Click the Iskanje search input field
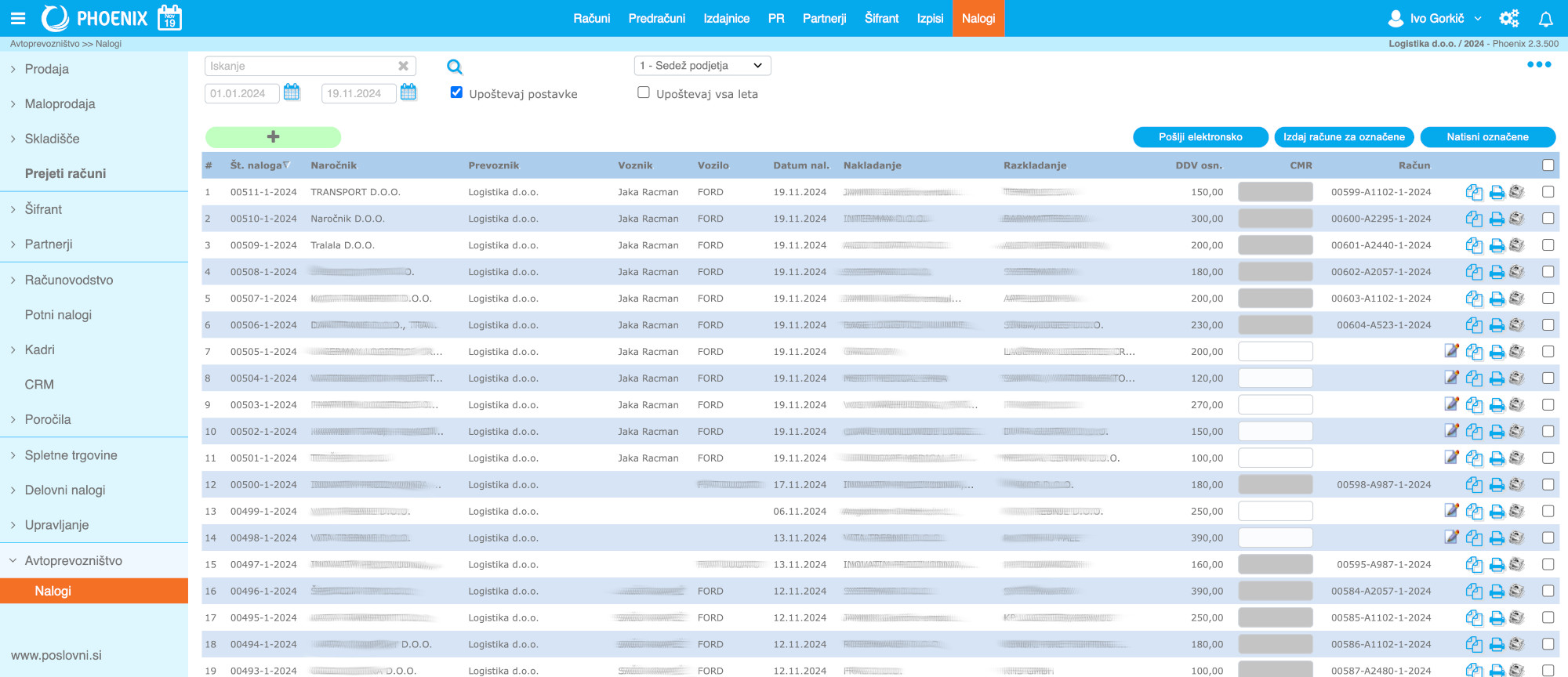The height and width of the screenshot is (677, 1568). coord(302,67)
